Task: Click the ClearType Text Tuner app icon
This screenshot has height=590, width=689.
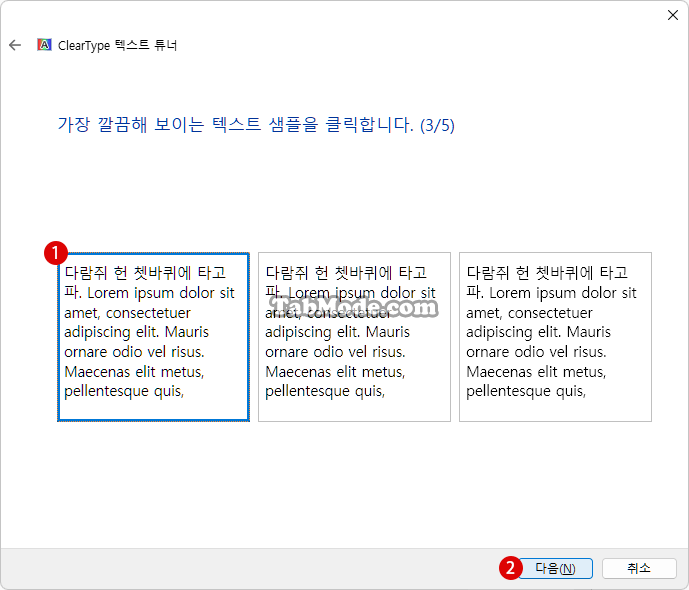Action: 44,45
